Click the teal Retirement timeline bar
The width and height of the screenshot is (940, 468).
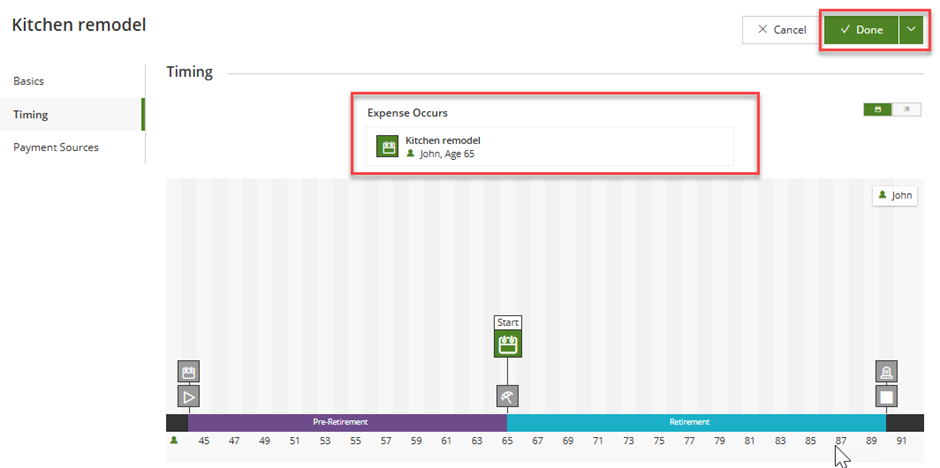[x=690, y=422]
